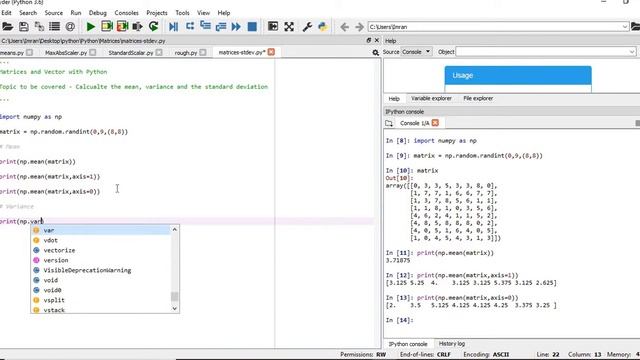Open the Run menu
This screenshot has width=640, height=360.
(76, 13)
